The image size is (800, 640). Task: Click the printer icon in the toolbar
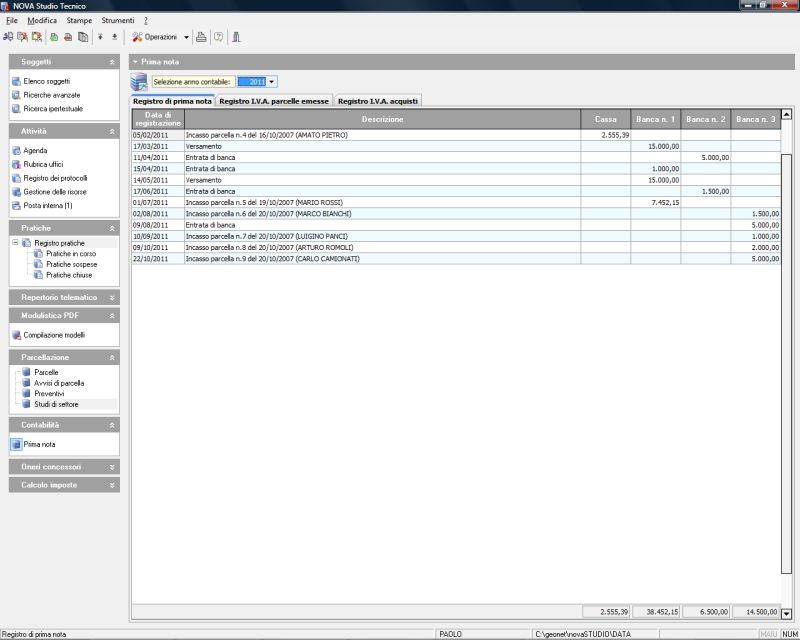[200, 37]
